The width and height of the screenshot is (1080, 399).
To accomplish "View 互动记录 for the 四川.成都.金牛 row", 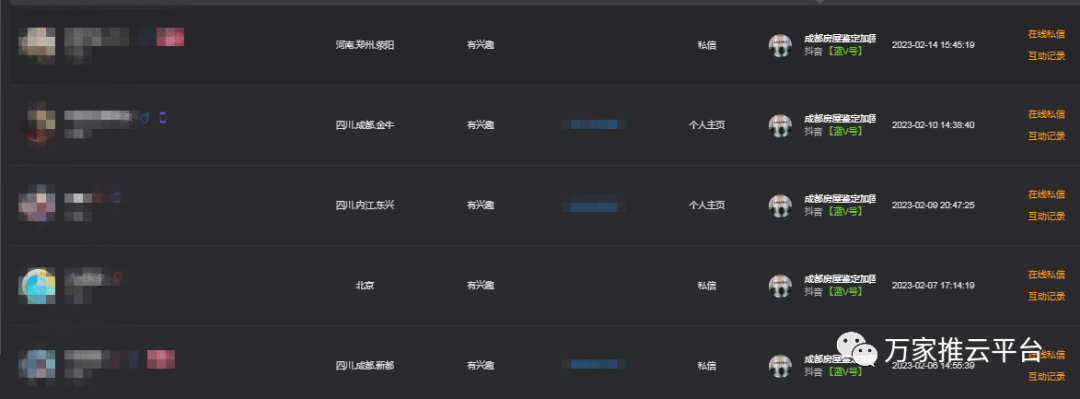I will [1046, 136].
